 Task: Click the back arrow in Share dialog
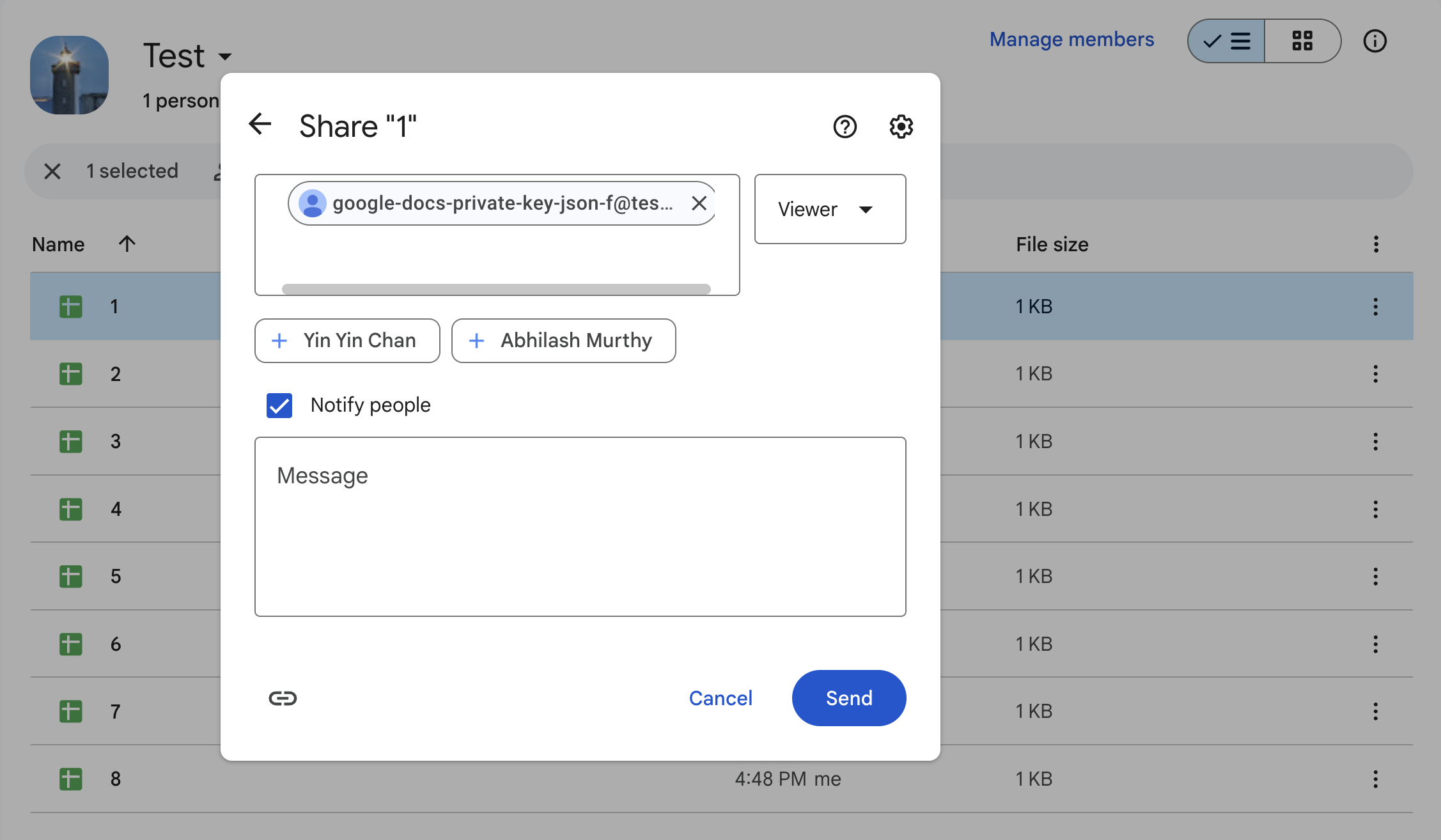click(x=260, y=125)
